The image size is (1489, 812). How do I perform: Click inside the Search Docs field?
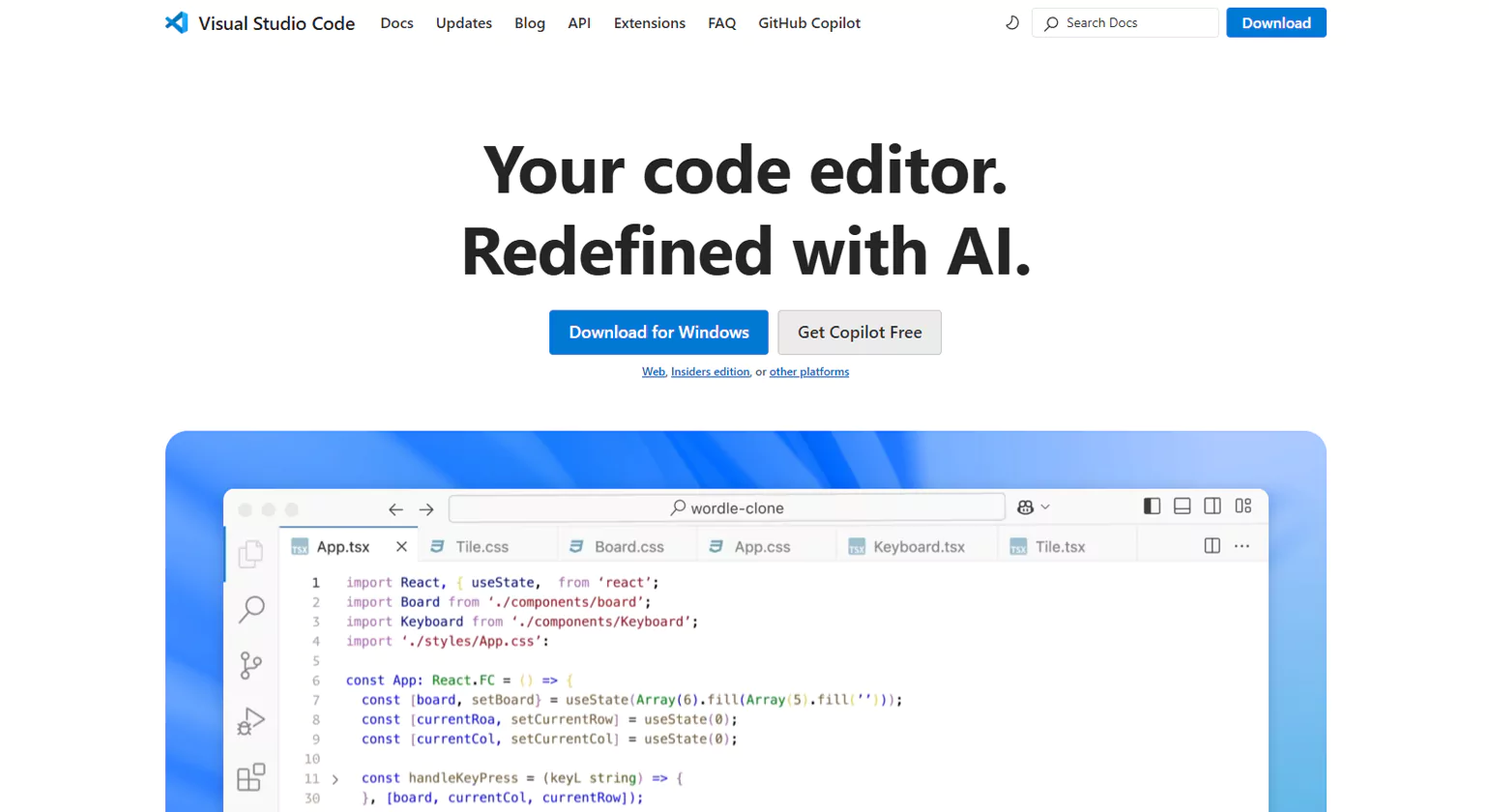click(1124, 22)
